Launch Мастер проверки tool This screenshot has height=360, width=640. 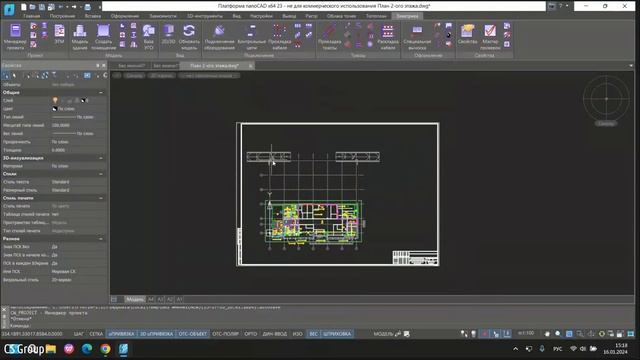(x=490, y=37)
